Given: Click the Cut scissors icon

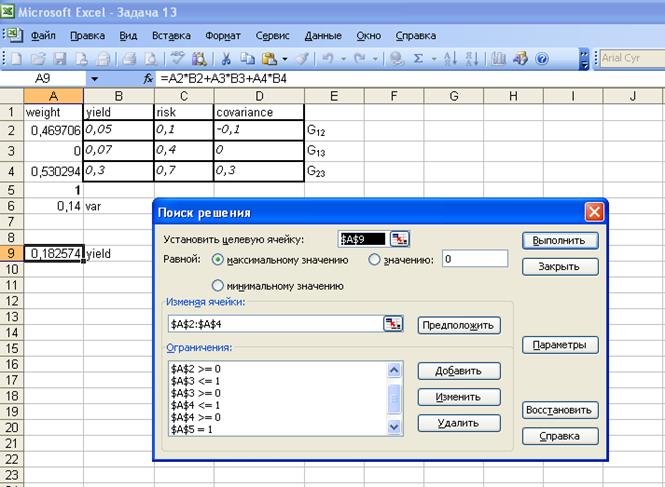Looking at the screenshot, I should 228,59.
